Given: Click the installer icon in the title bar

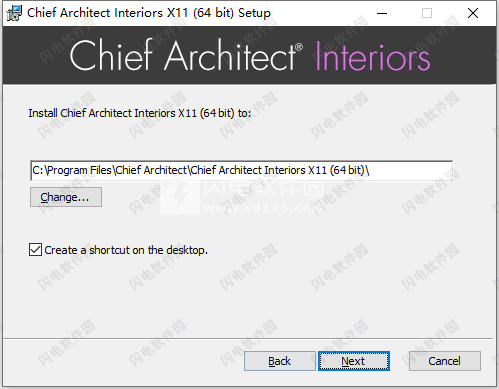Looking at the screenshot, I should click(14, 13).
